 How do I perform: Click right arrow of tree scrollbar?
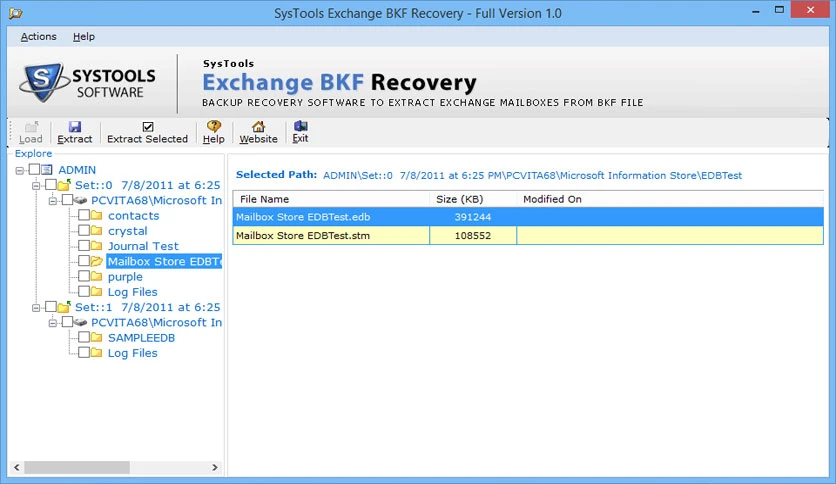(215, 467)
